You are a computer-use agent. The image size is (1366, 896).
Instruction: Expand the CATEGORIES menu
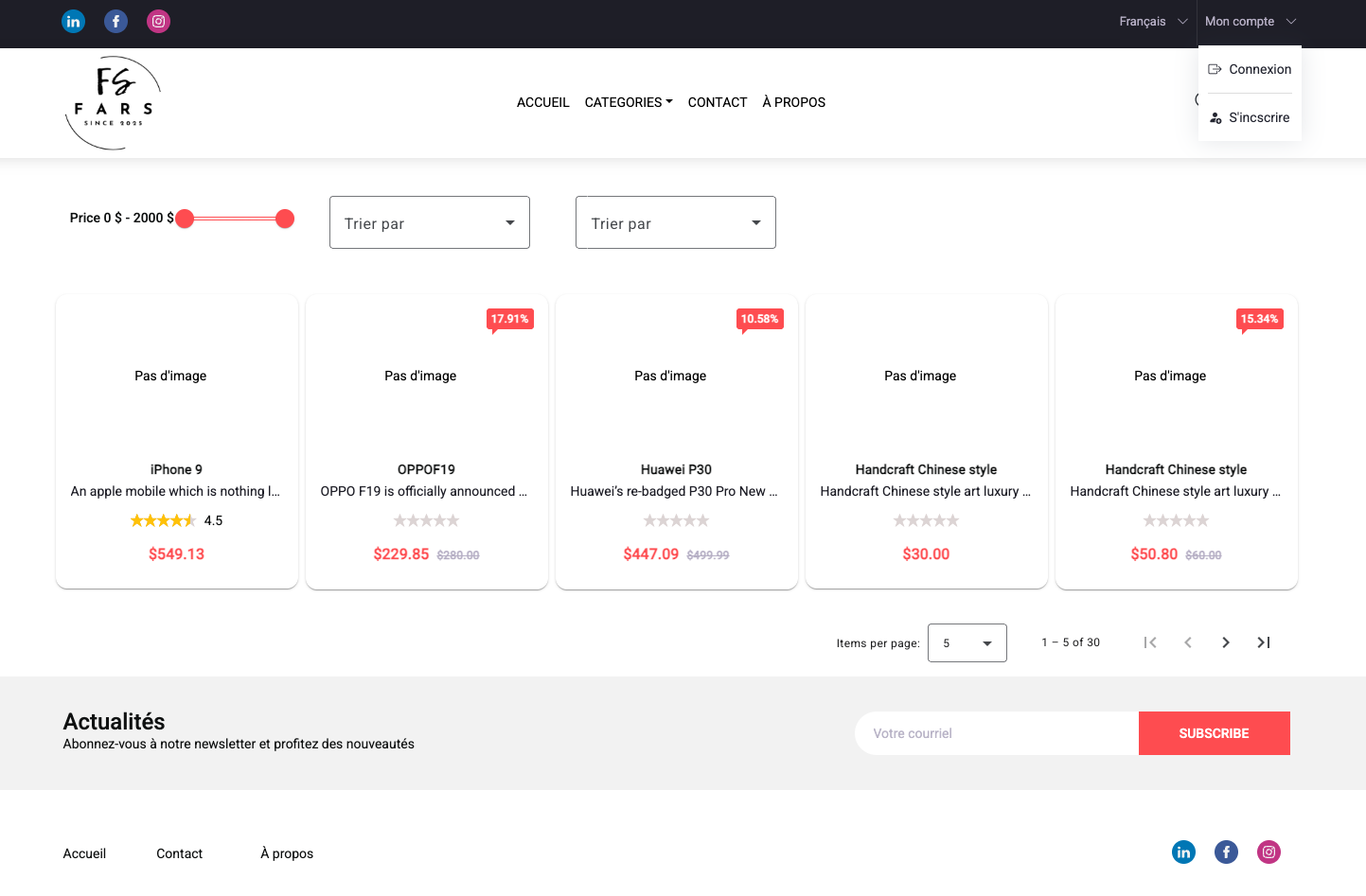[x=628, y=102]
